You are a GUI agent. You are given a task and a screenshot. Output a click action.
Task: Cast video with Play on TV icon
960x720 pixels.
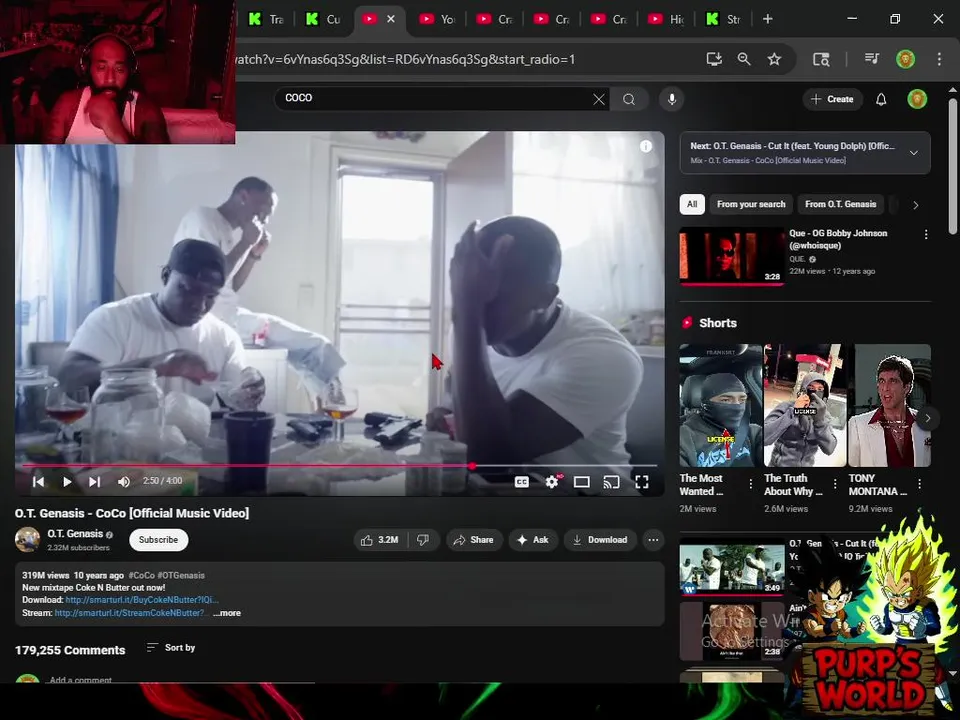click(611, 482)
